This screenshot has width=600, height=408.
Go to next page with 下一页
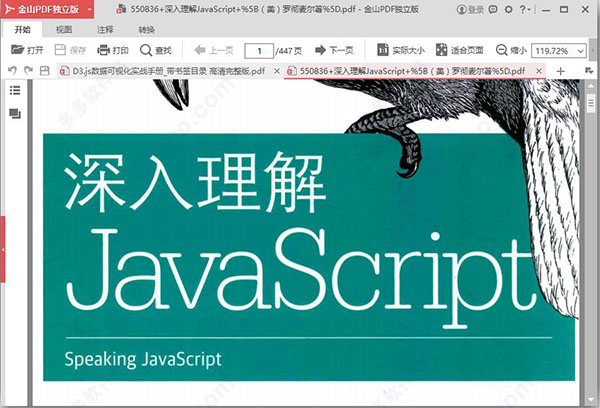[334, 50]
